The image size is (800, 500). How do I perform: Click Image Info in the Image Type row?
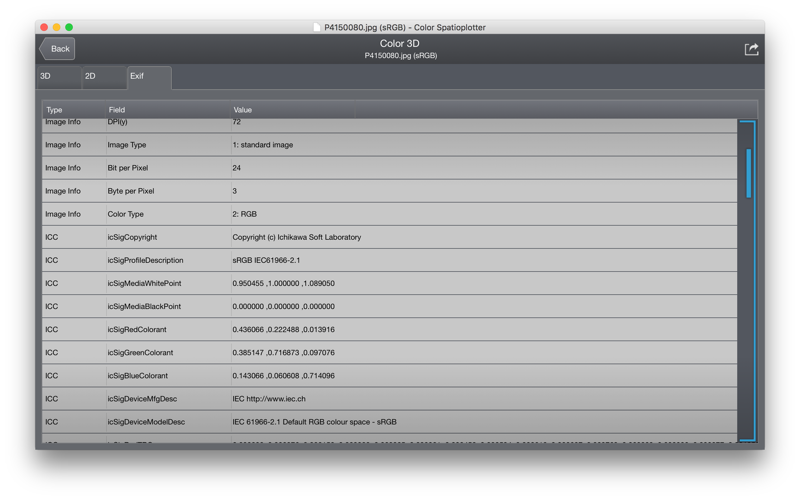coord(63,145)
